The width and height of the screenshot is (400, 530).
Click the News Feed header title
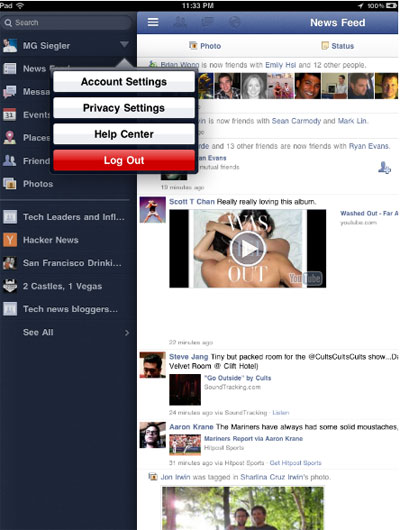tap(337, 23)
